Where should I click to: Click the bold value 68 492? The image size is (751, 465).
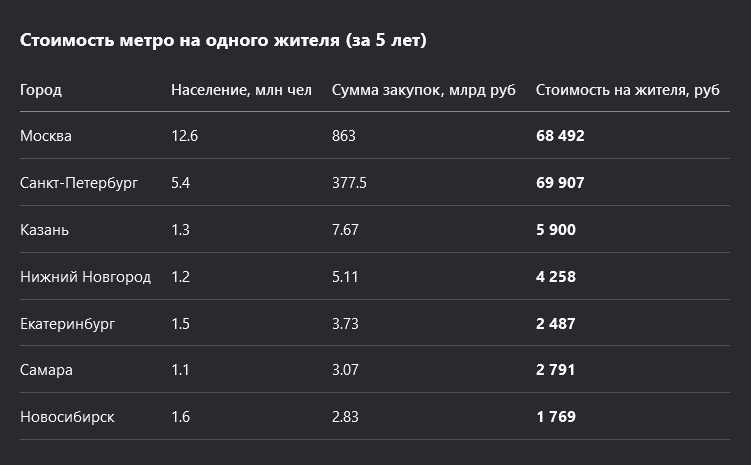pos(560,136)
